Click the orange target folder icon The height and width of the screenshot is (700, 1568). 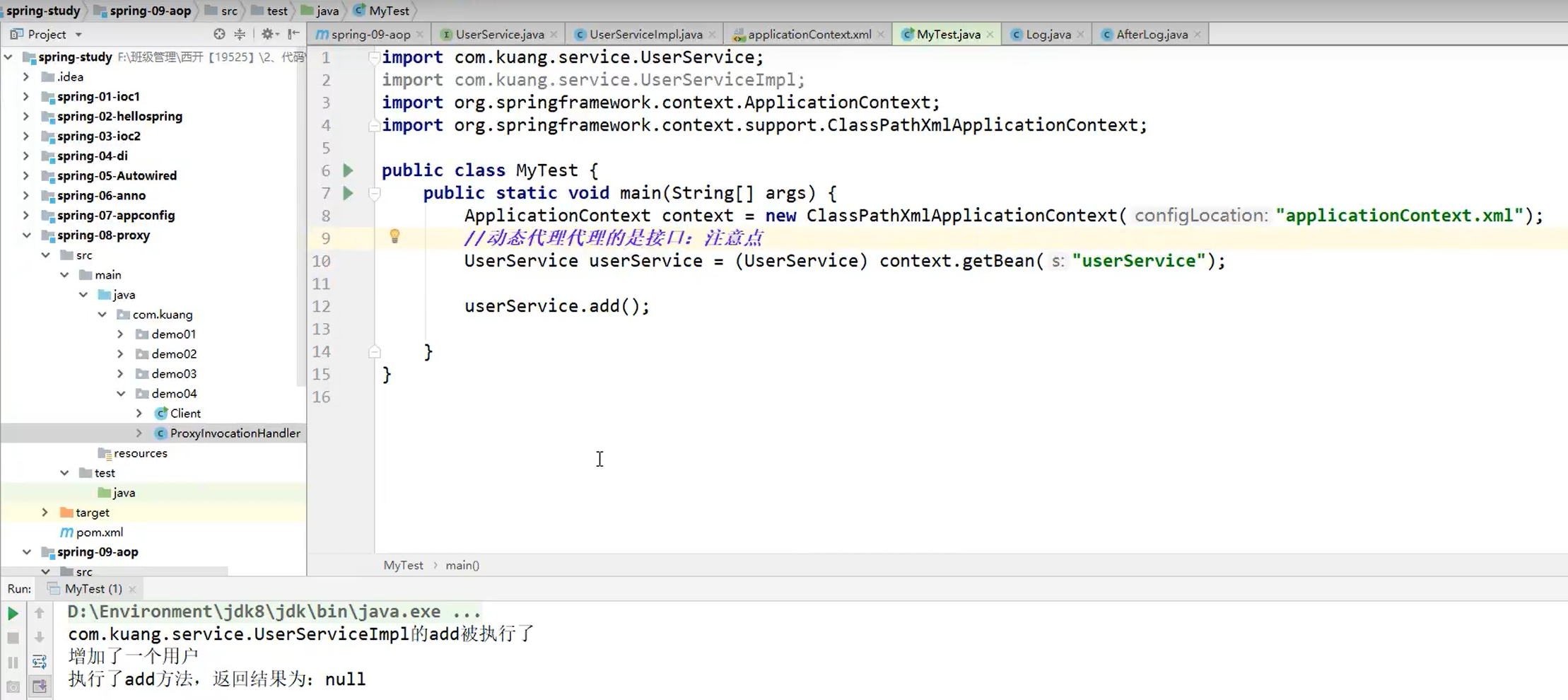[66, 513]
